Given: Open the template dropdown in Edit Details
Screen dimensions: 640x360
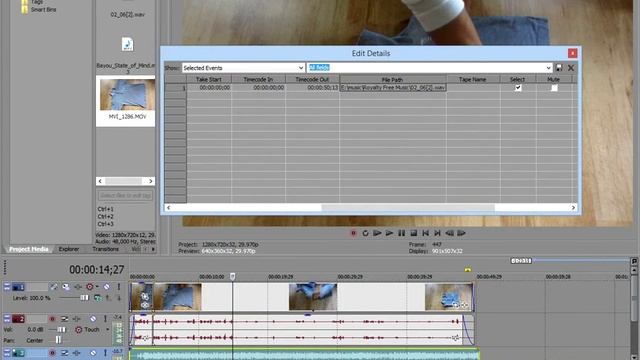Looking at the screenshot, I should (x=548, y=68).
